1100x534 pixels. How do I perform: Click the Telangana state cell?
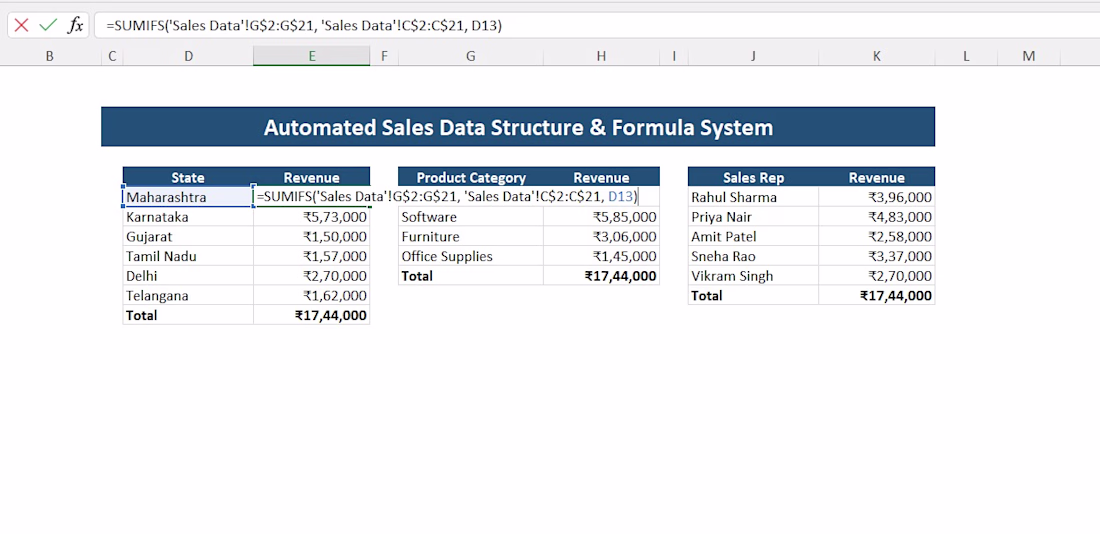pos(188,295)
